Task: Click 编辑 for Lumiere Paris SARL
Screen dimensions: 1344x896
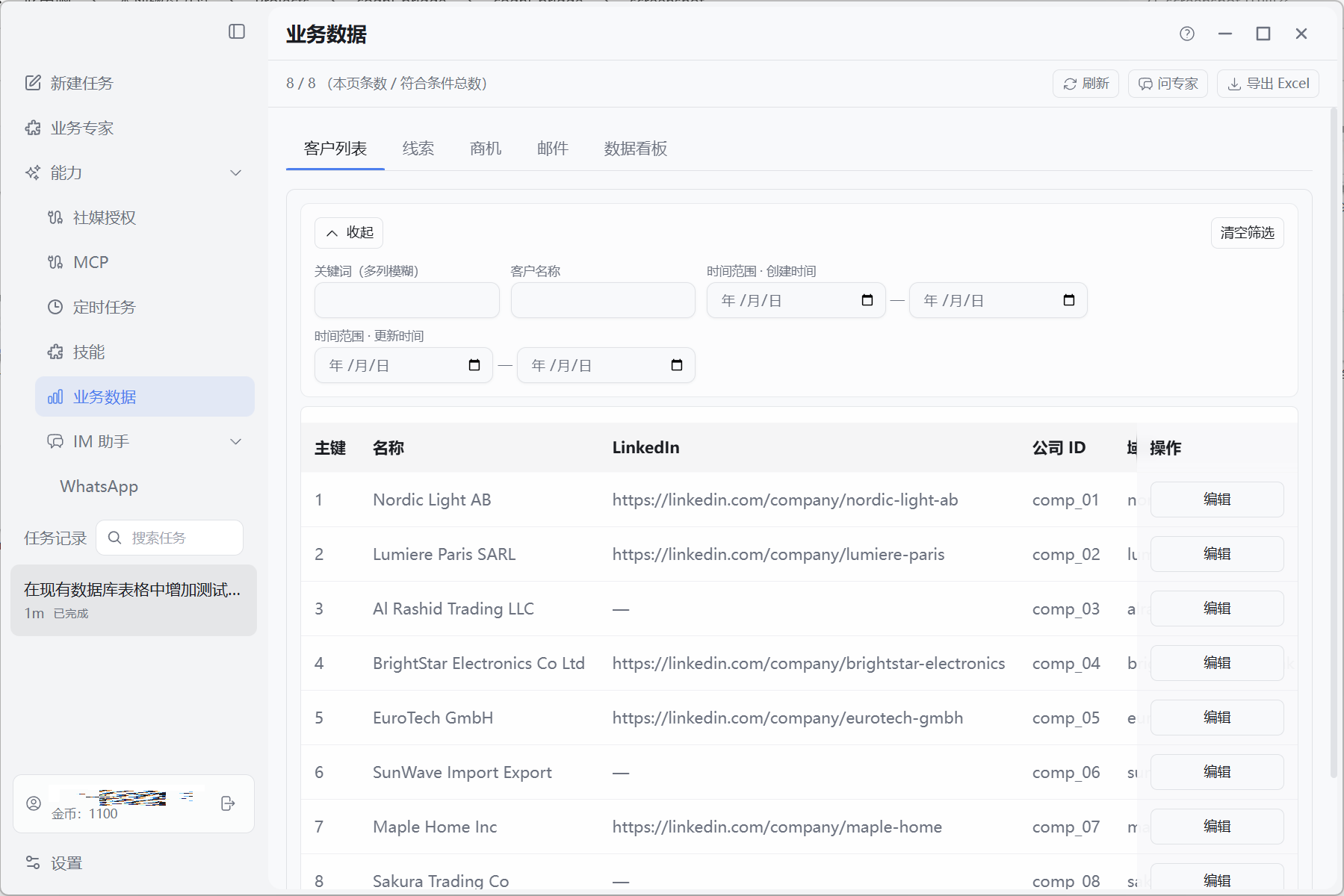Action: [1217, 554]
